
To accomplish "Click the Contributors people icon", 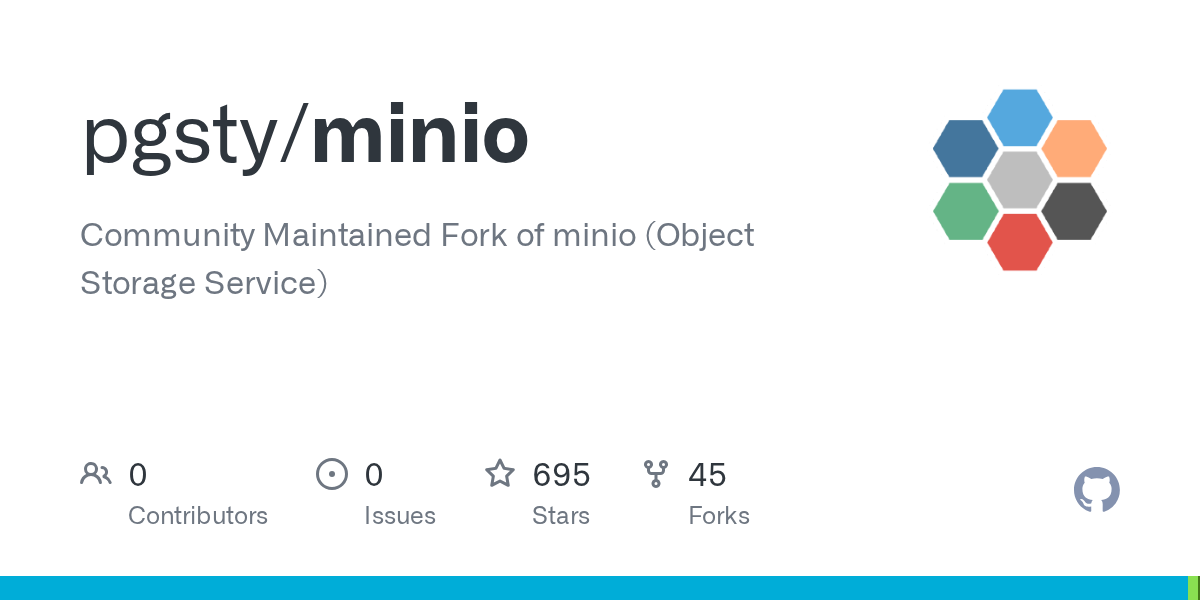I will 96,474.
